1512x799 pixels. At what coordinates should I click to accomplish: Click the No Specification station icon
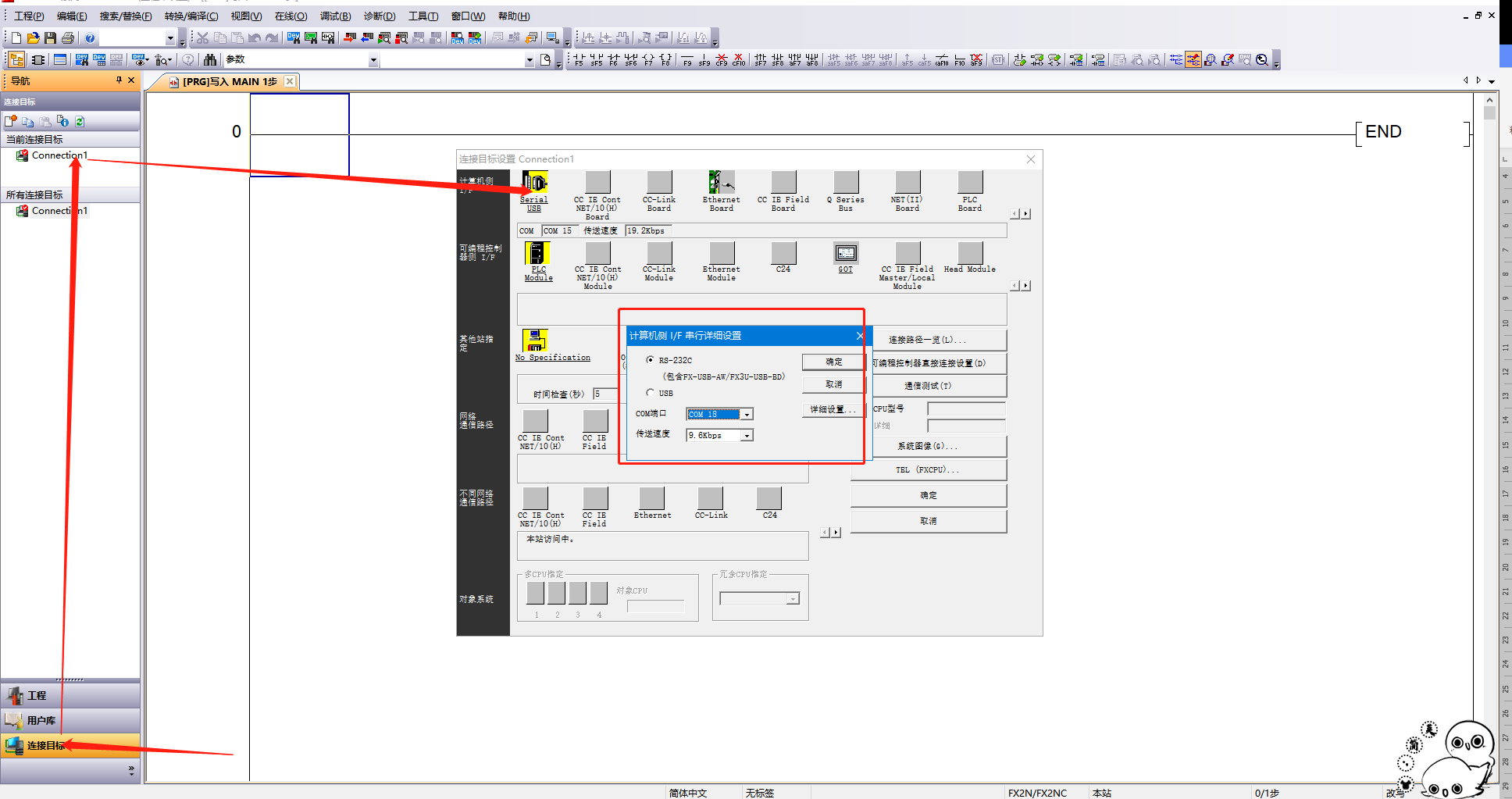[535, 341]
